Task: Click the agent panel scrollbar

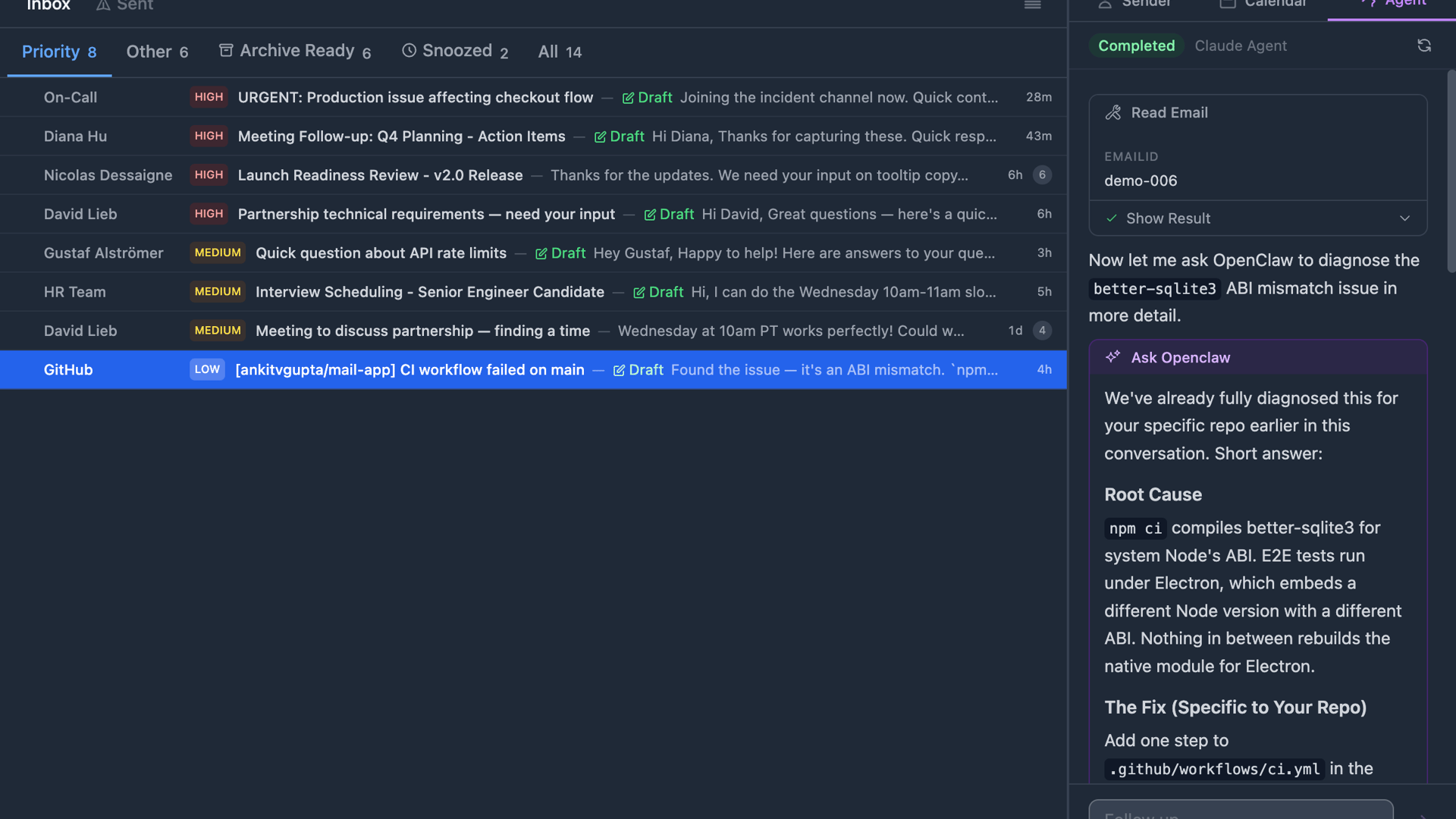Action: (1451, 171)
